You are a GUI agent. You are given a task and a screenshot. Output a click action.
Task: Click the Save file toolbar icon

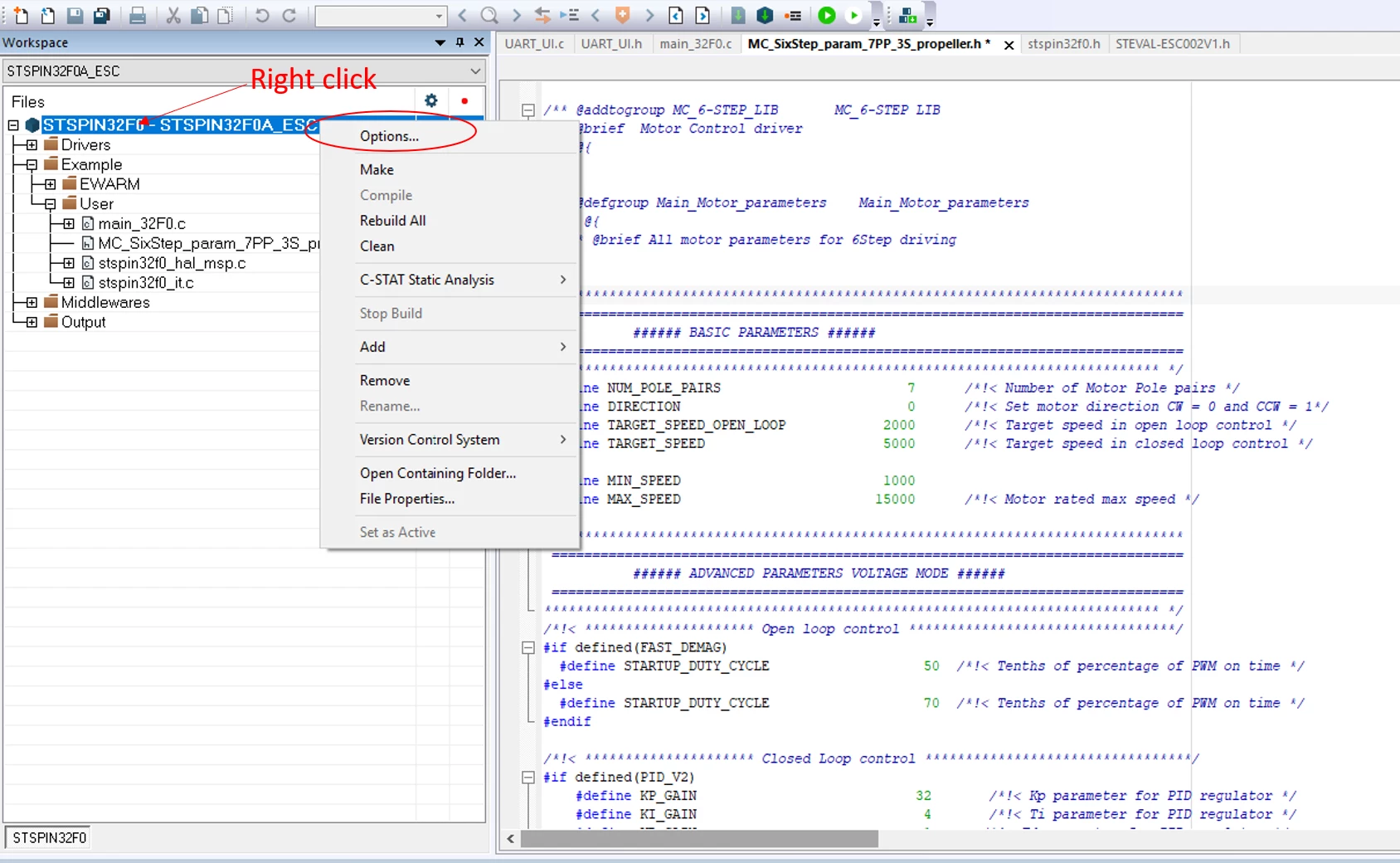(x=75, y=15)
